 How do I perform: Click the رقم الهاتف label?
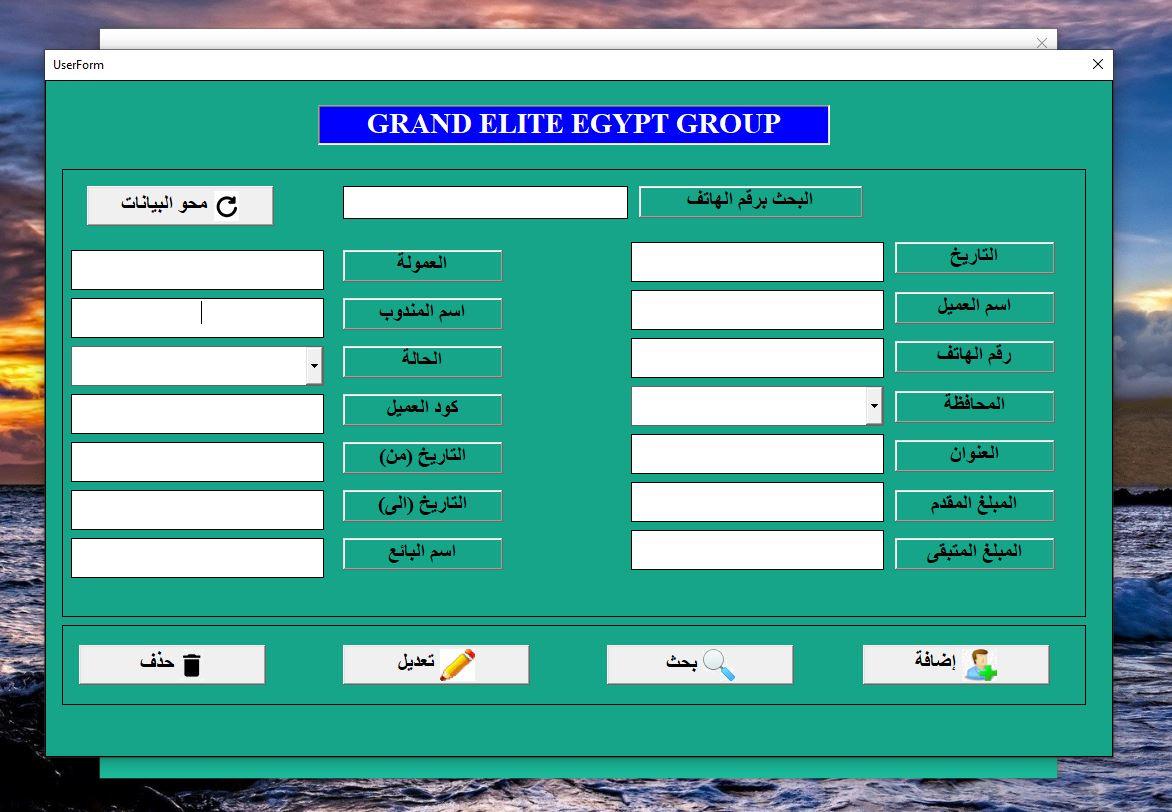(x=975, y=357)
